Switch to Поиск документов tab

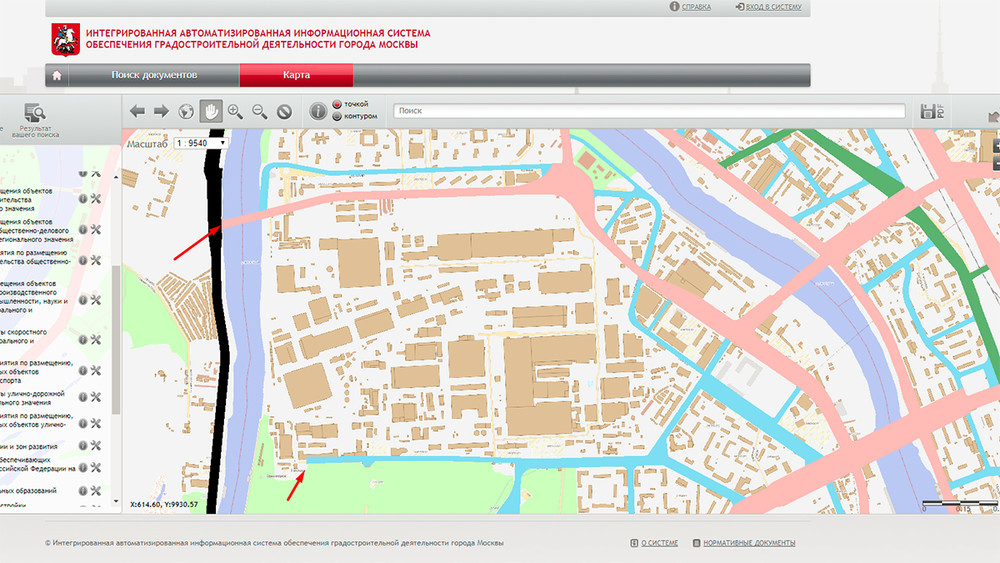[154, 75]
